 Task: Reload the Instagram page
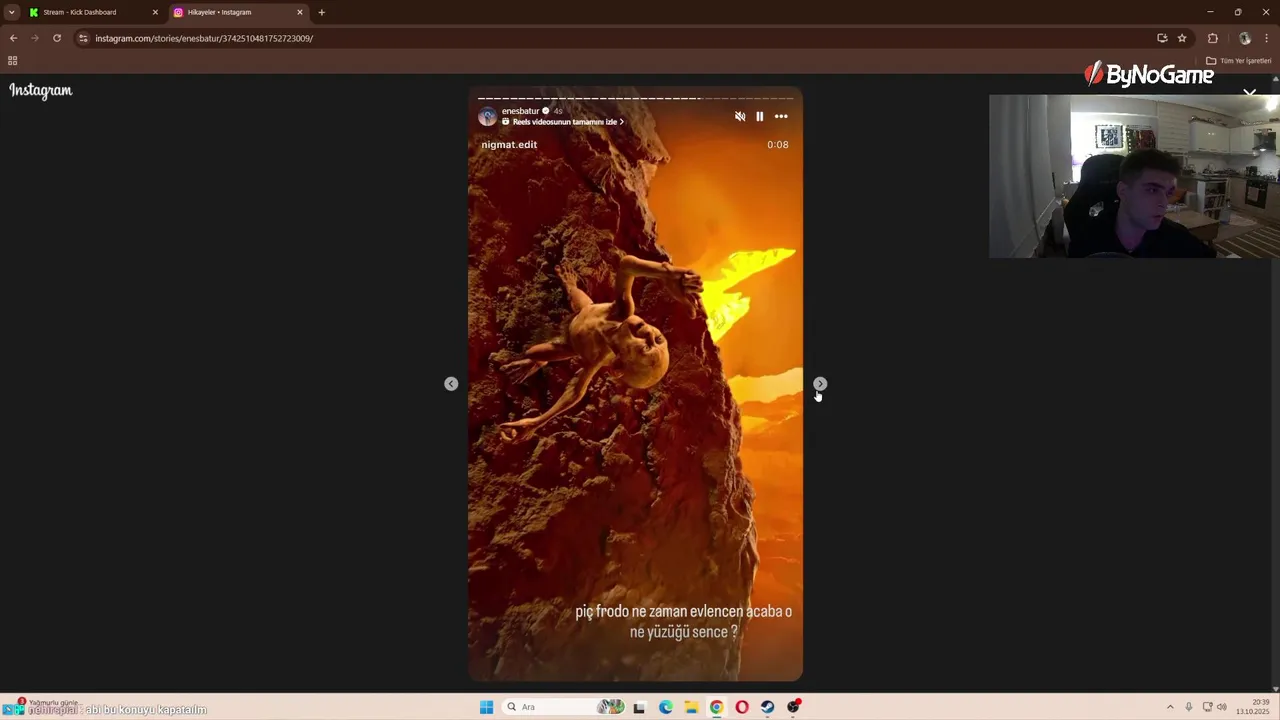tap(57, 38)
